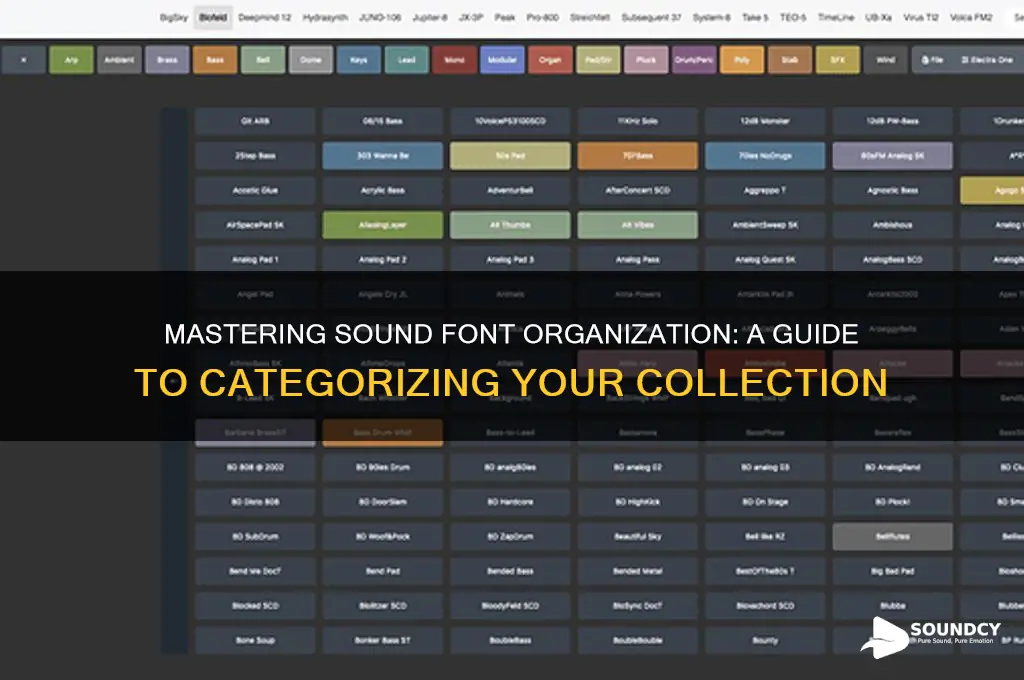Choose the AdventurBell patch
Viewport: 1024px width, 680px height.
(510, 191)
